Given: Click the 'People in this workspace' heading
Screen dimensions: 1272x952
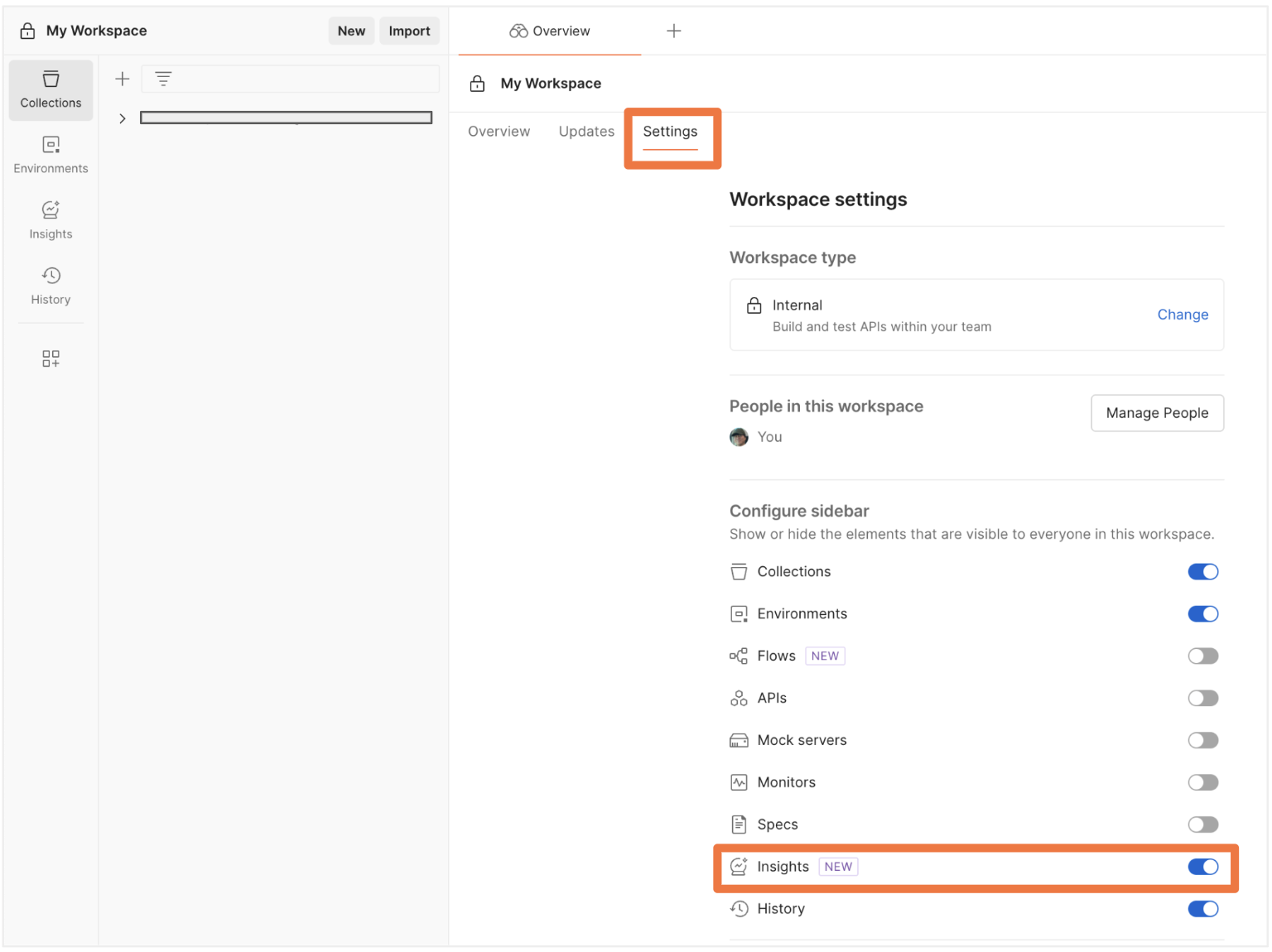Looking at the screenshot, I should click(x=826, y=406).
